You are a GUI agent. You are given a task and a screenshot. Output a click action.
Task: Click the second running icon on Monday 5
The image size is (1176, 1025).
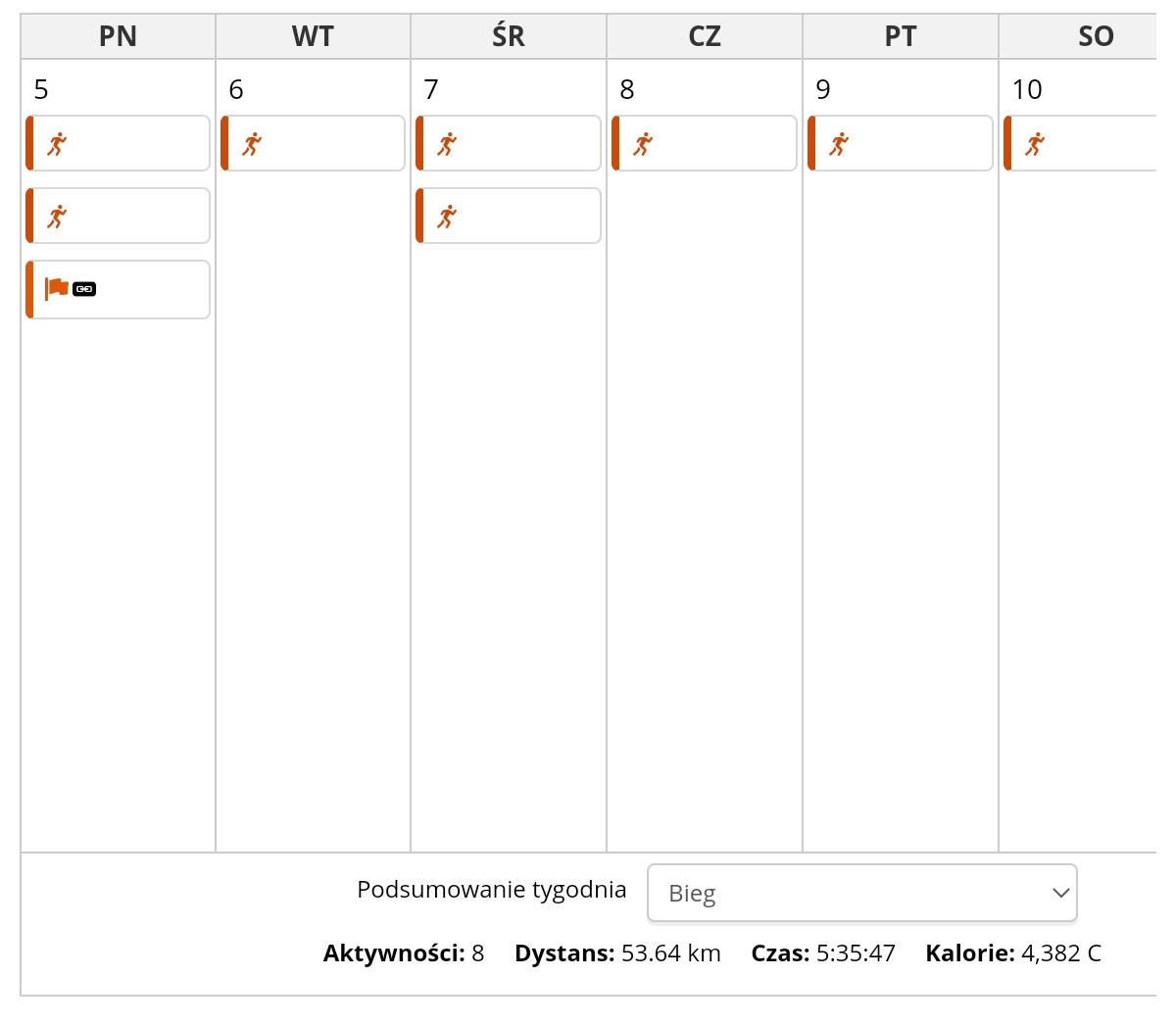57,217
